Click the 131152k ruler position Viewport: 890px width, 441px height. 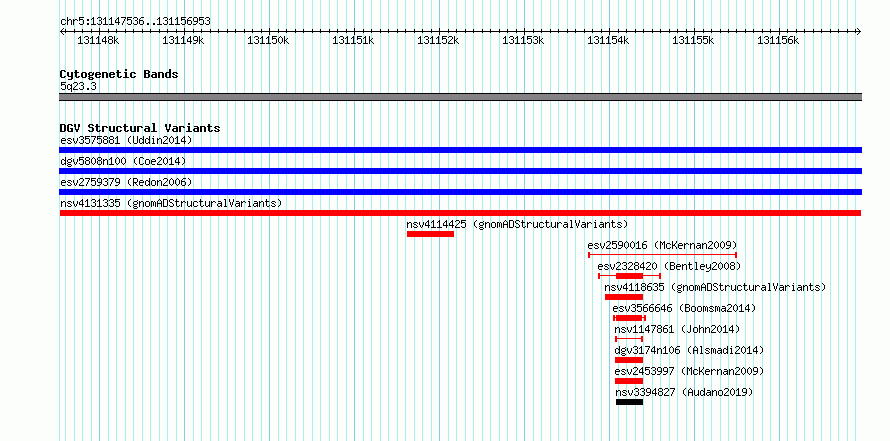(x=438, y=40)
